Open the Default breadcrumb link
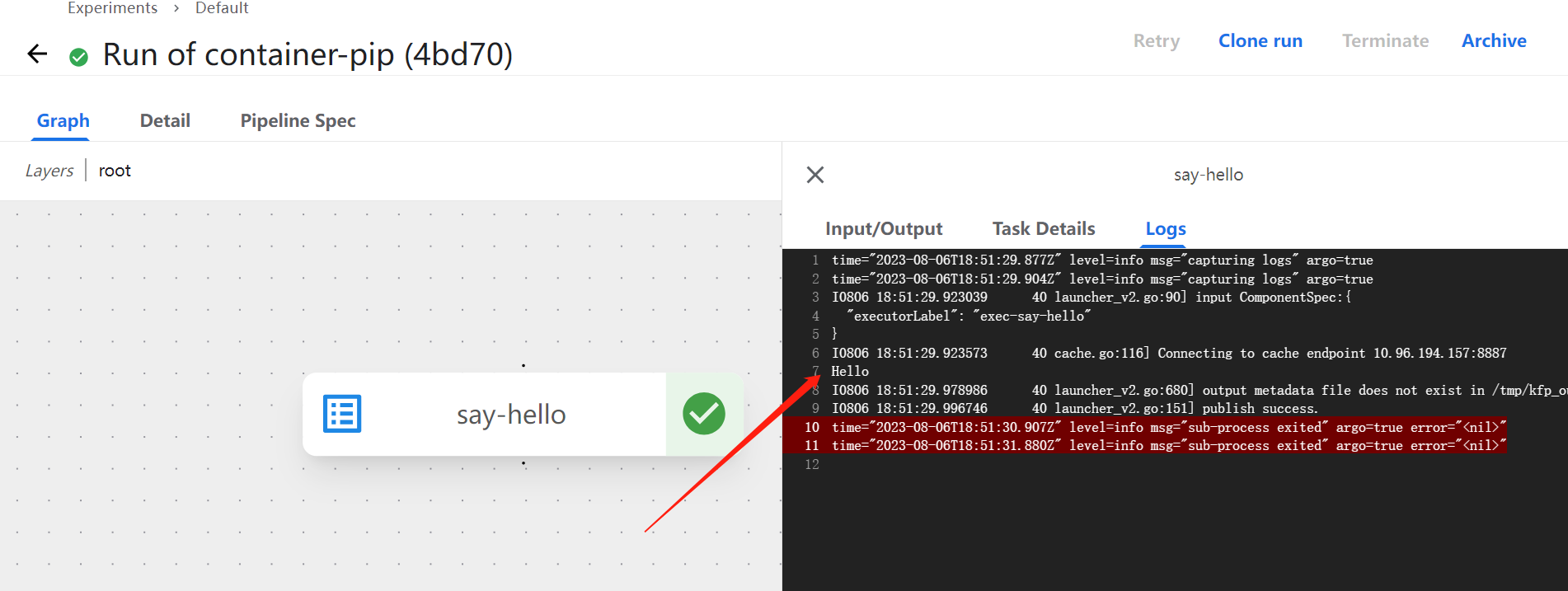The width and height of the screenshot is (1568, 591). [x=222, y=8]
